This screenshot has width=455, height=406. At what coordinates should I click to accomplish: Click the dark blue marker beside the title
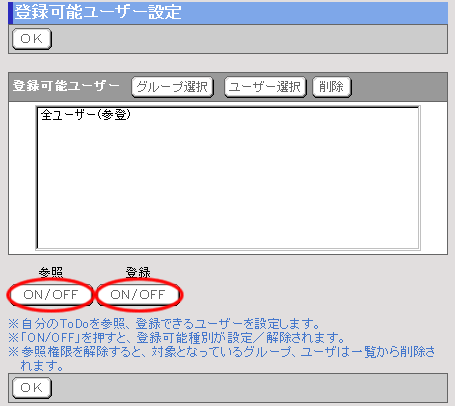coord(10,13)
